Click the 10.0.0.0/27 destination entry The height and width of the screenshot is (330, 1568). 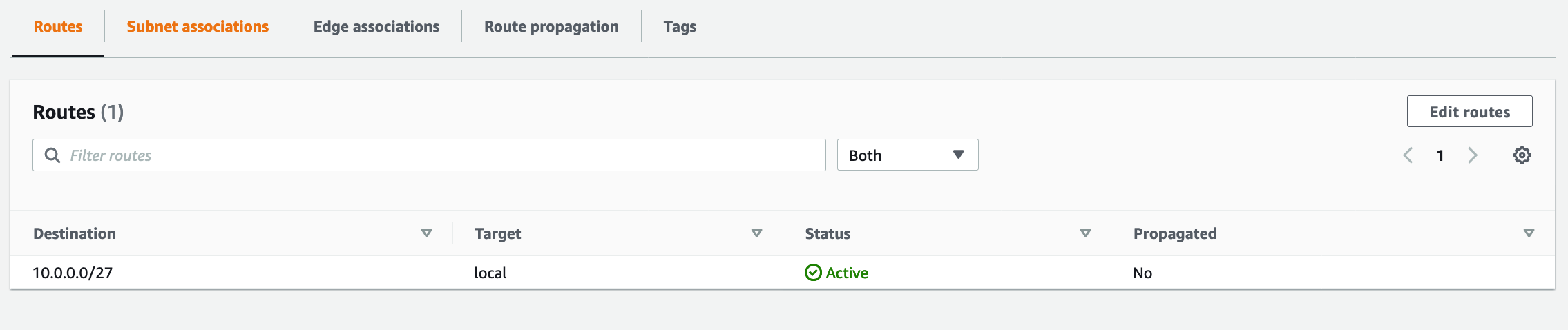(73, 273)
